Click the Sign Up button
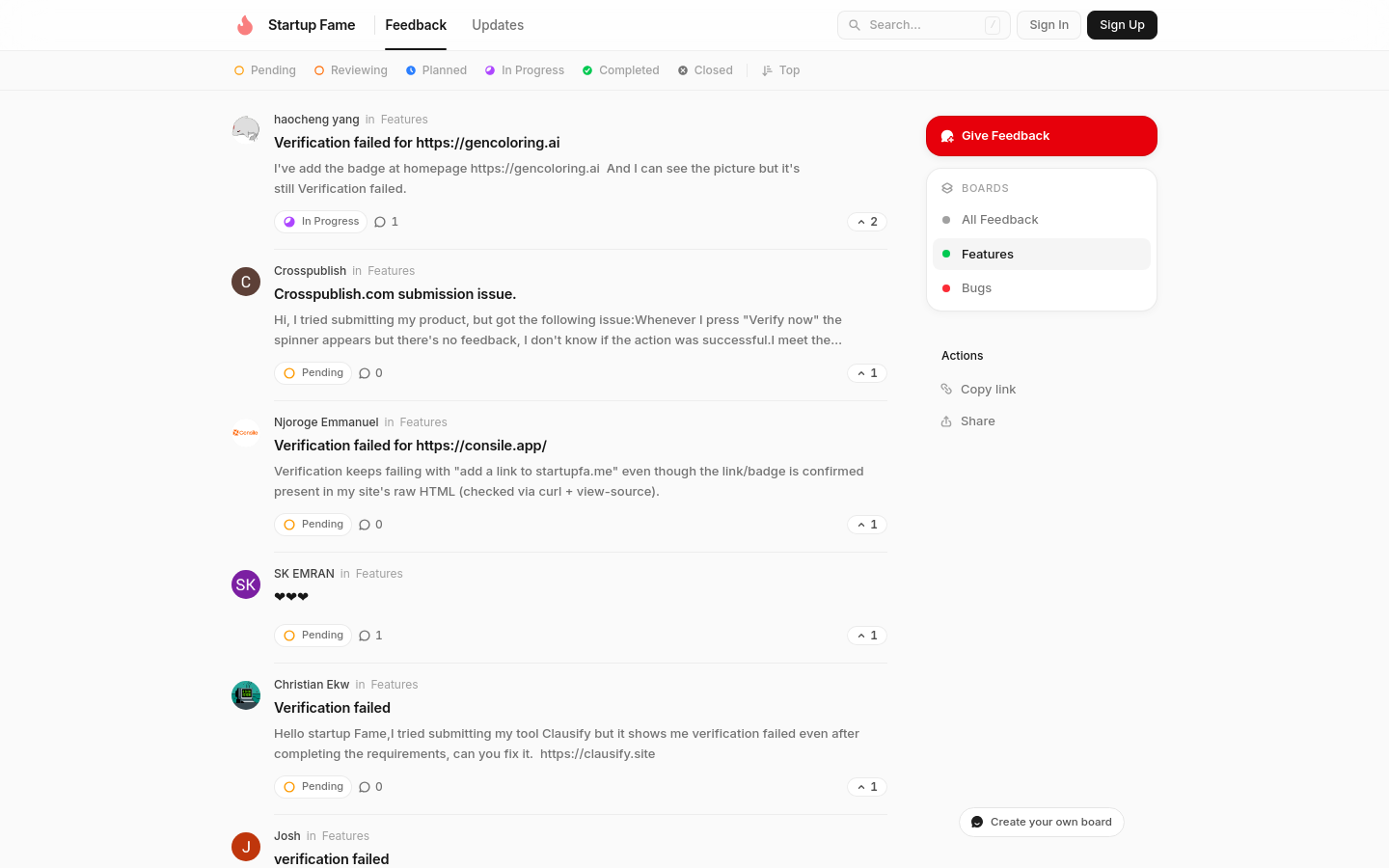 [1122, 25]
